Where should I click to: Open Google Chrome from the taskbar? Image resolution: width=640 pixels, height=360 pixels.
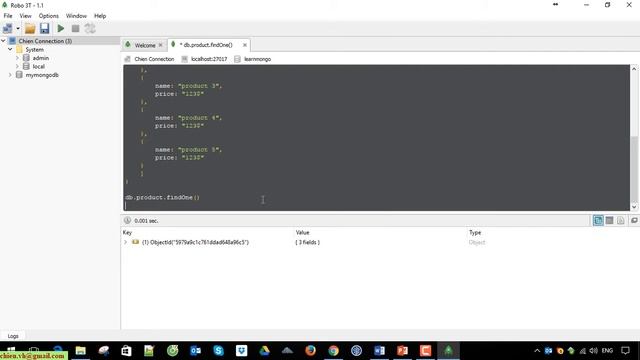(333, 351)
